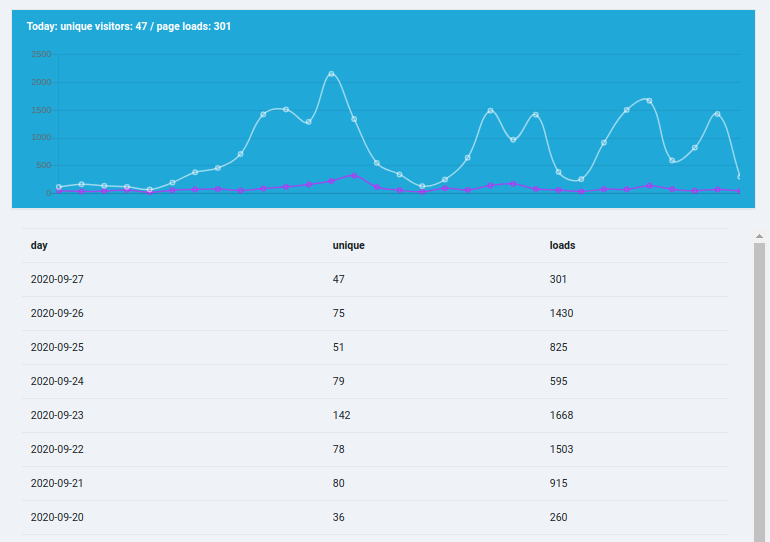Click the highest page-loads peak point above 2000
This screenshot has height=542, width=770.
click(331, 74)
